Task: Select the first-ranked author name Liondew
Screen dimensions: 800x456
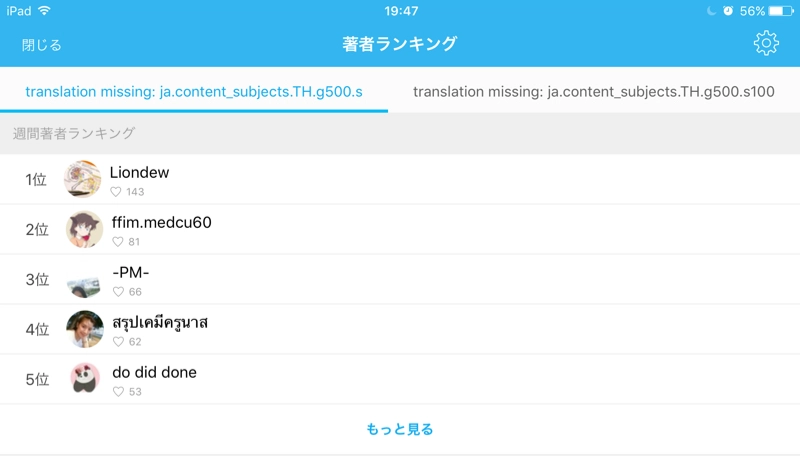Action: tap(140, 172)
